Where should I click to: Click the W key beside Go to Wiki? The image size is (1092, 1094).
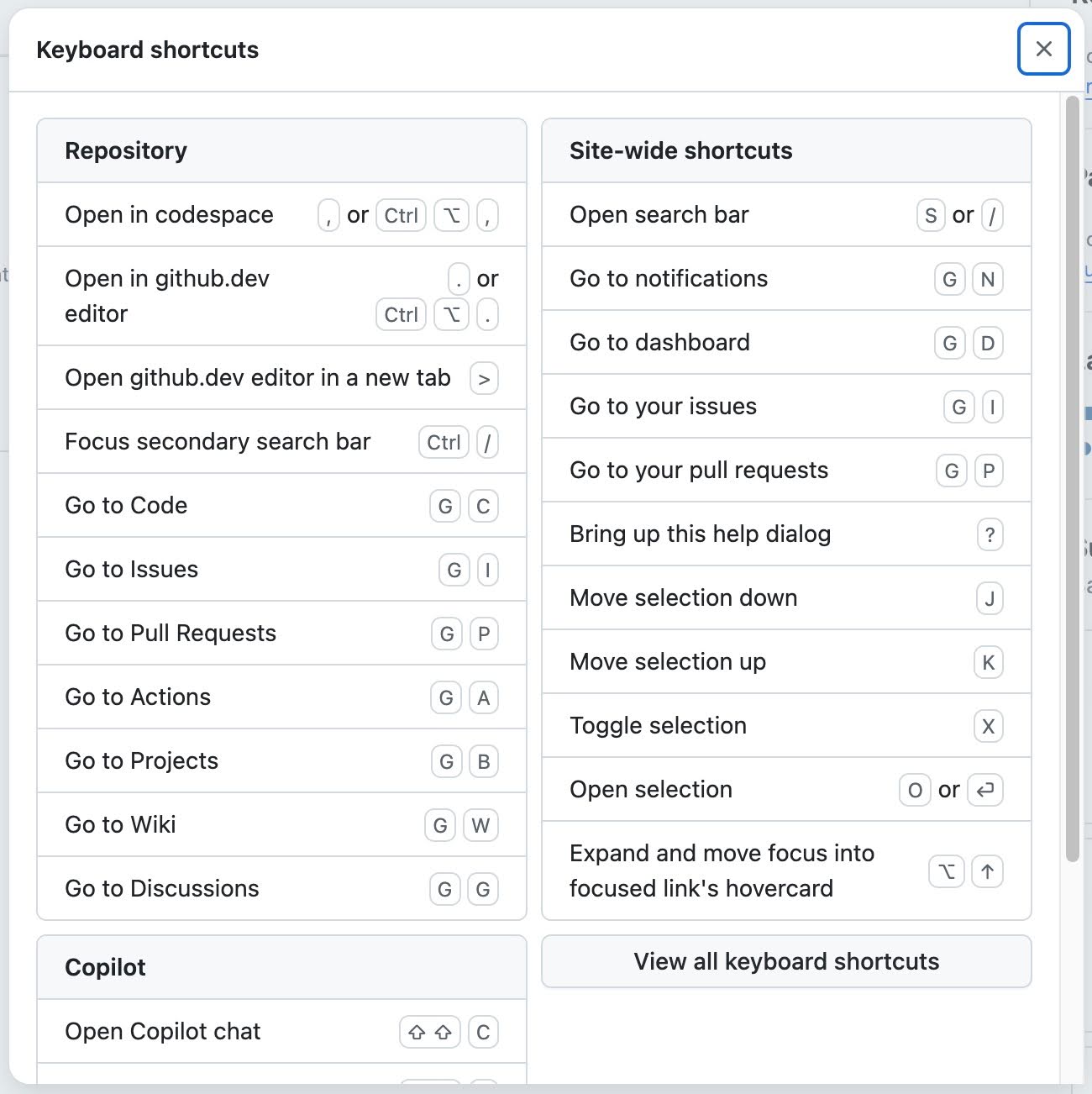pos(480,825)
